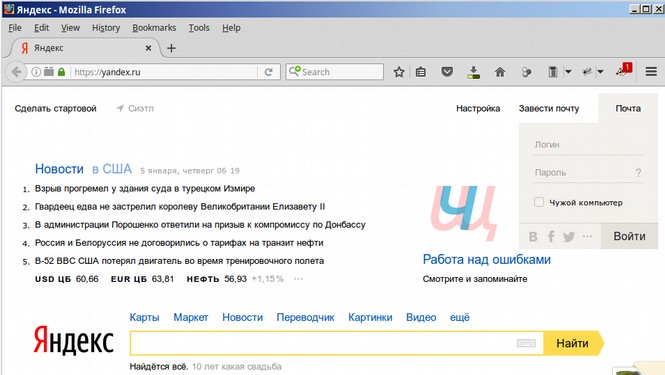
Task: Open the Картинки service link
Action: point(370,317)
